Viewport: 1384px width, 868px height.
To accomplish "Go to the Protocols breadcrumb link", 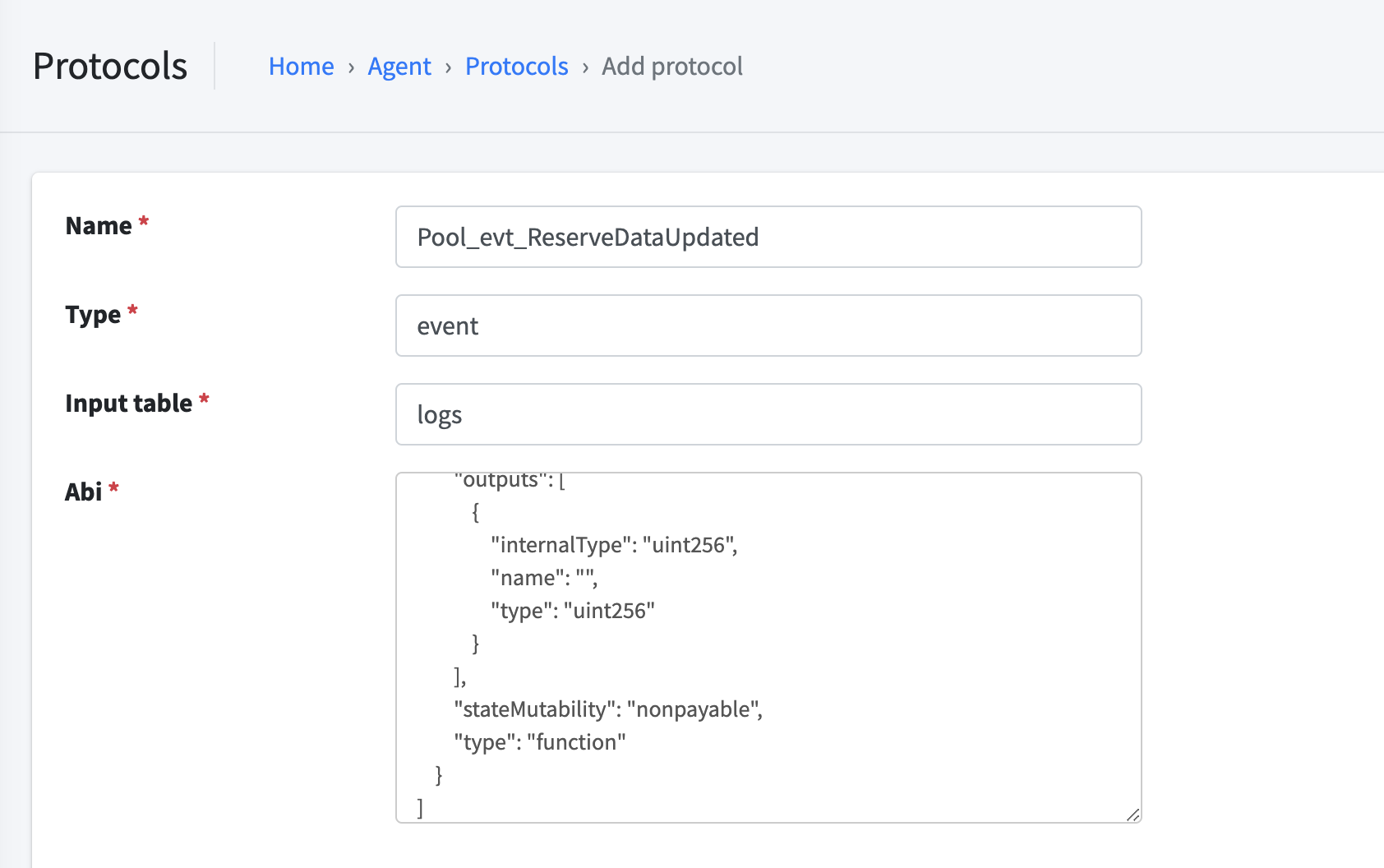I will click(x=516, y=67).
